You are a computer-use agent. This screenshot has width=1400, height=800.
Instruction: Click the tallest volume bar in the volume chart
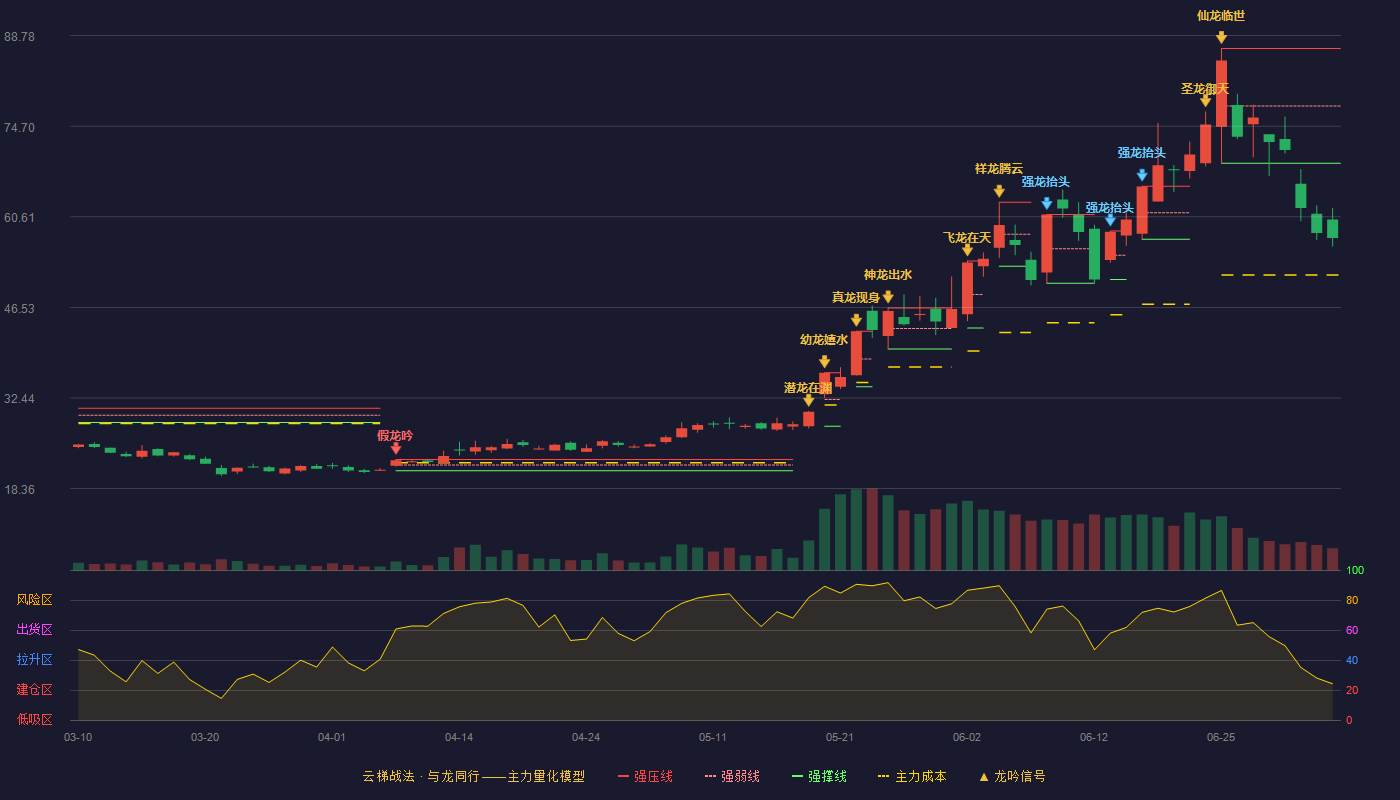(872, 529)
